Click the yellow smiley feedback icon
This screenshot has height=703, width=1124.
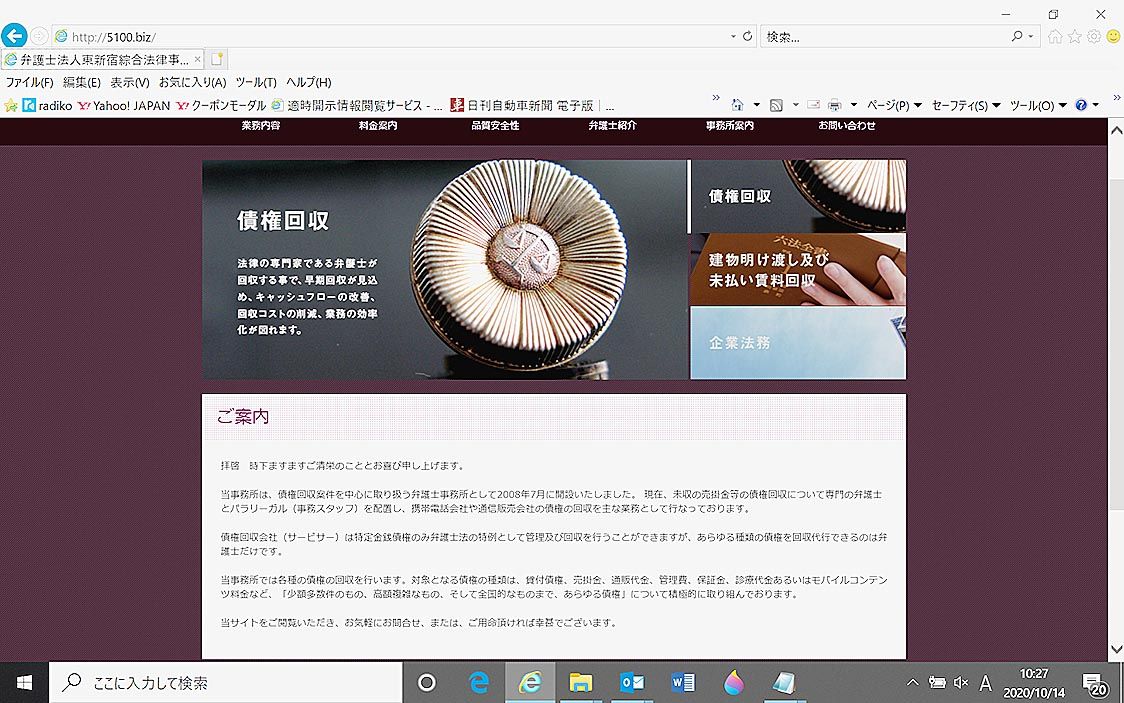[1113, 36]
